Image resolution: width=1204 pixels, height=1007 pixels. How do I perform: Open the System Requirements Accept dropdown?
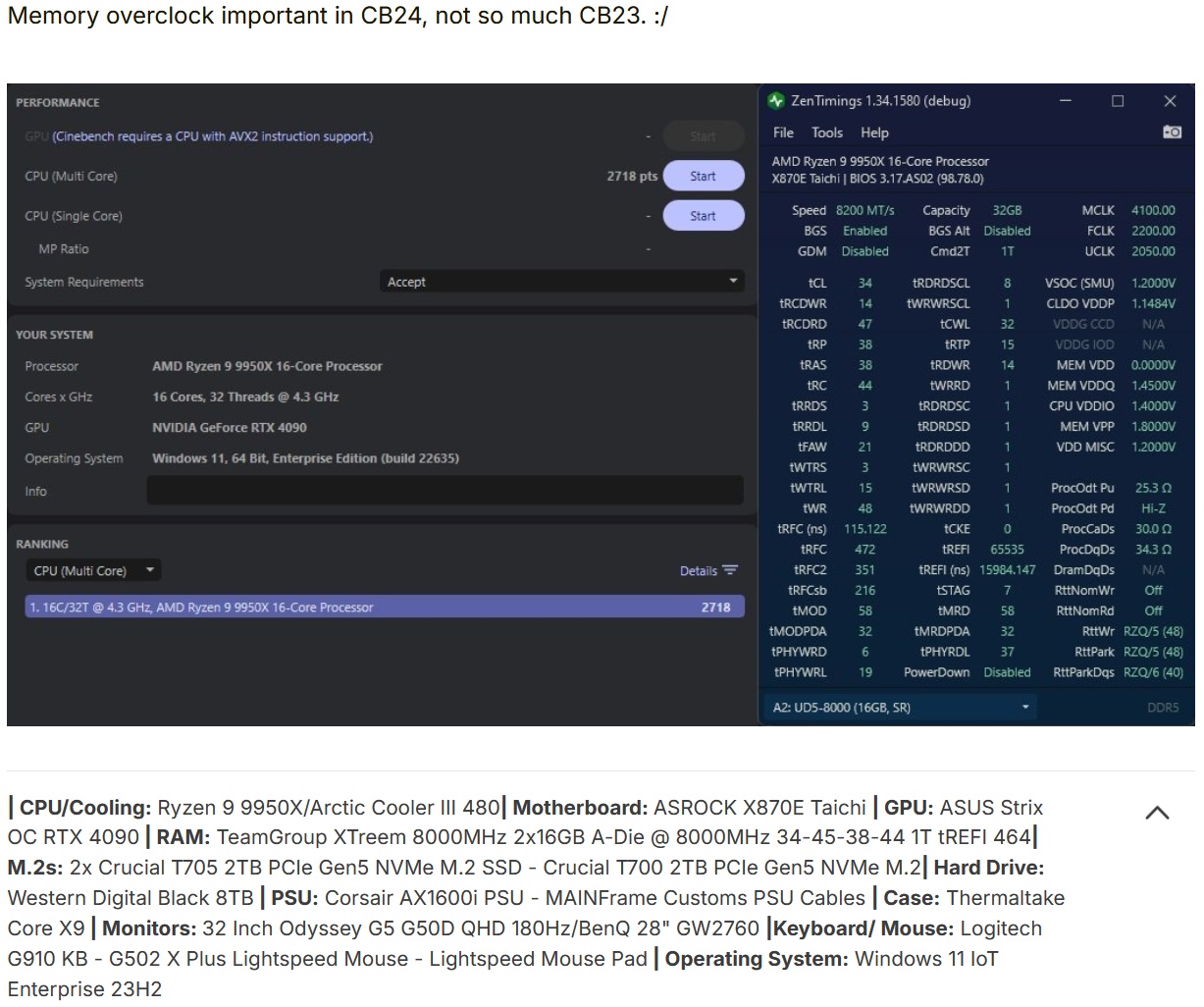pyautogui.click(x=561, y=282)
